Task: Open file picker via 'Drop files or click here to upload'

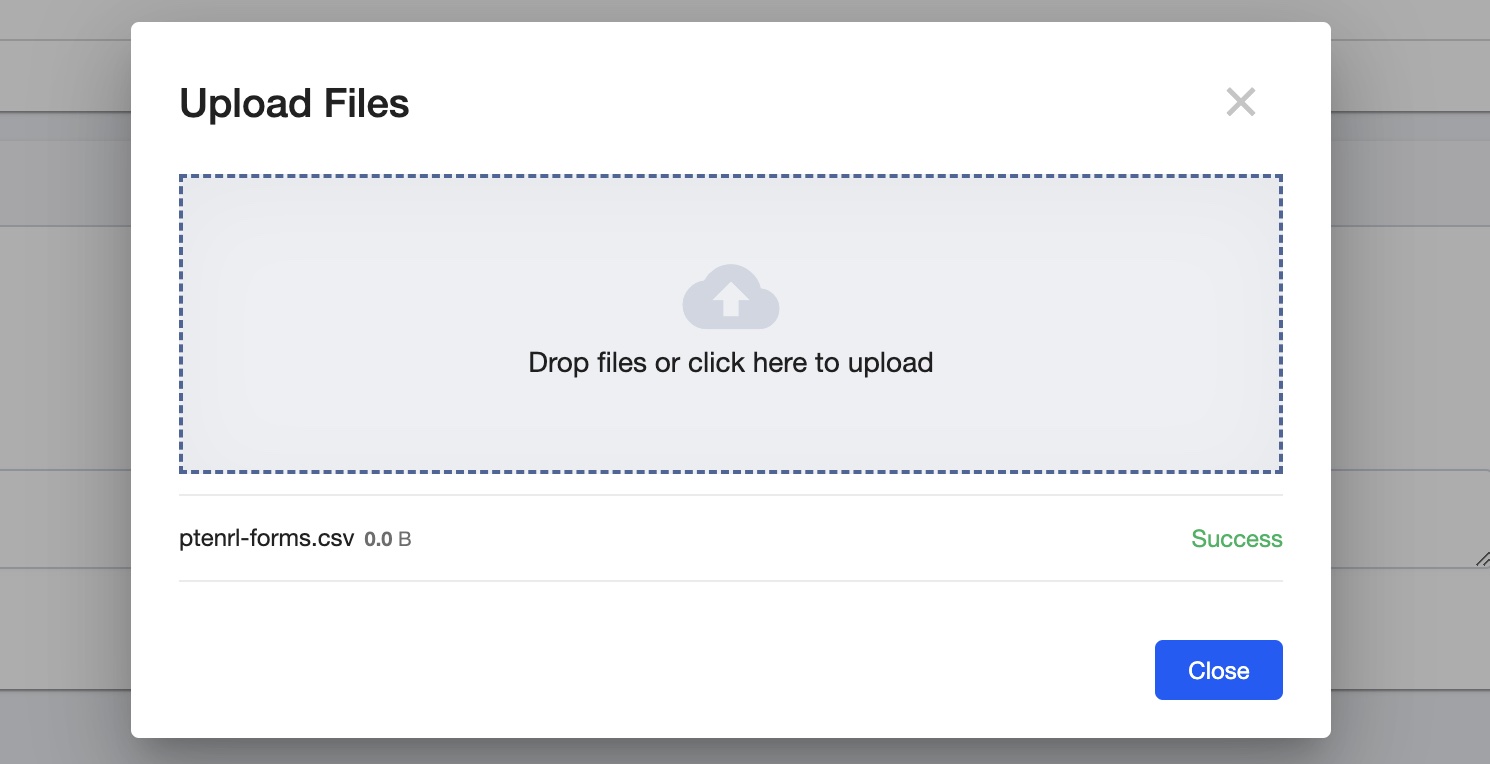Action: [x=730, y=362]
